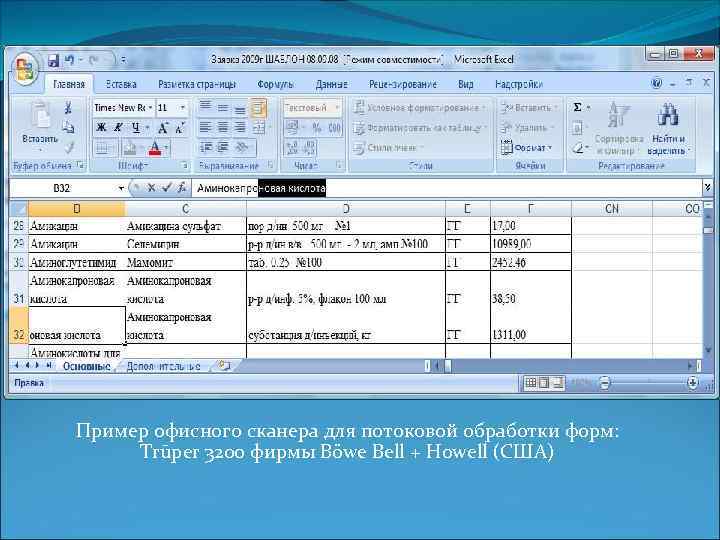
Task: Apply percent style with the % button
Action: click(x=316, y=127)
